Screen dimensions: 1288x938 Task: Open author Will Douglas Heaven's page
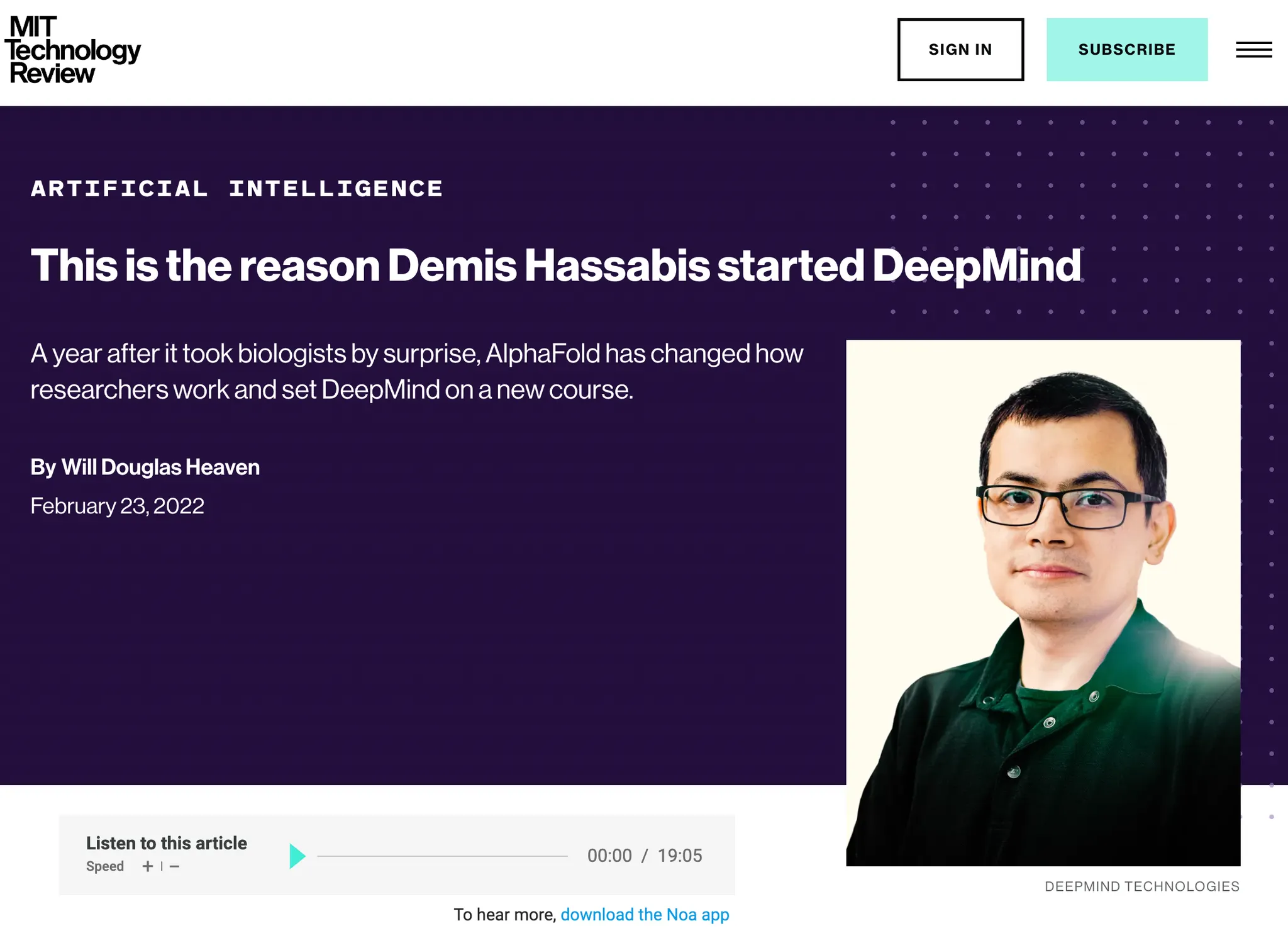[160, 467]
